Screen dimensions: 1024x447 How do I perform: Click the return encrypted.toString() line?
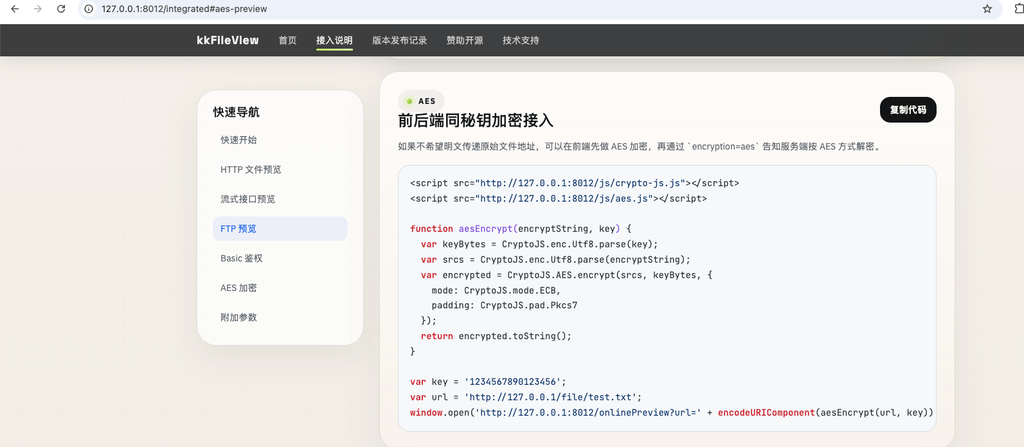496,336
